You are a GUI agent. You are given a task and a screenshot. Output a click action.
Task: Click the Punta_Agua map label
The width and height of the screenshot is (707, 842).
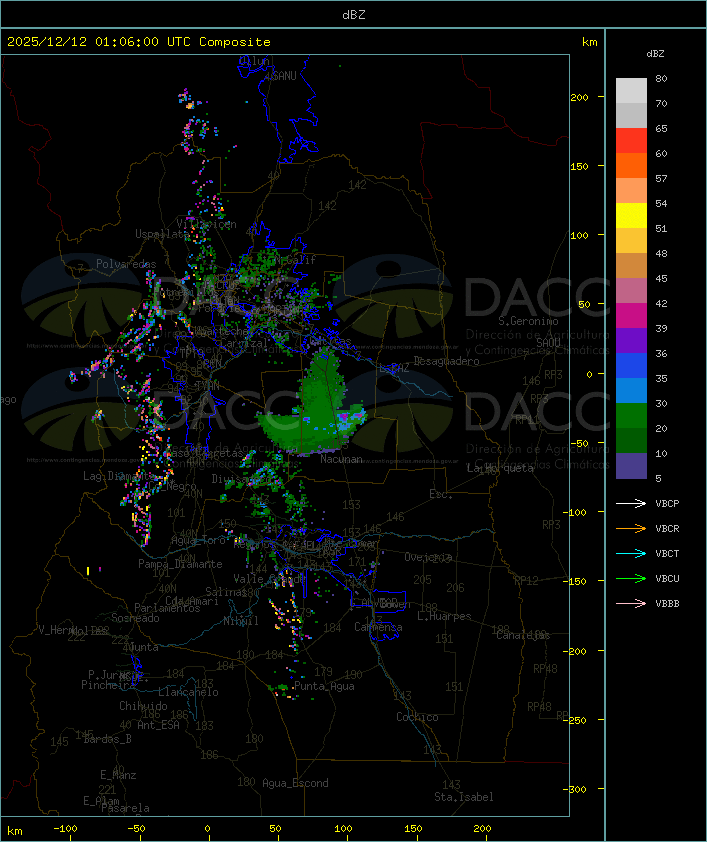(x=324, y=686)
